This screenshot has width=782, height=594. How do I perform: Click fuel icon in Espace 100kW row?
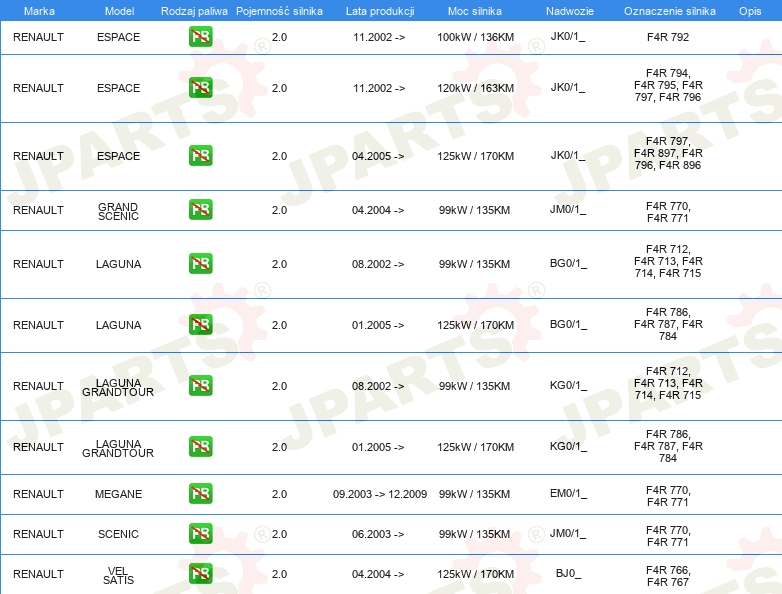(x=200, y=37)
